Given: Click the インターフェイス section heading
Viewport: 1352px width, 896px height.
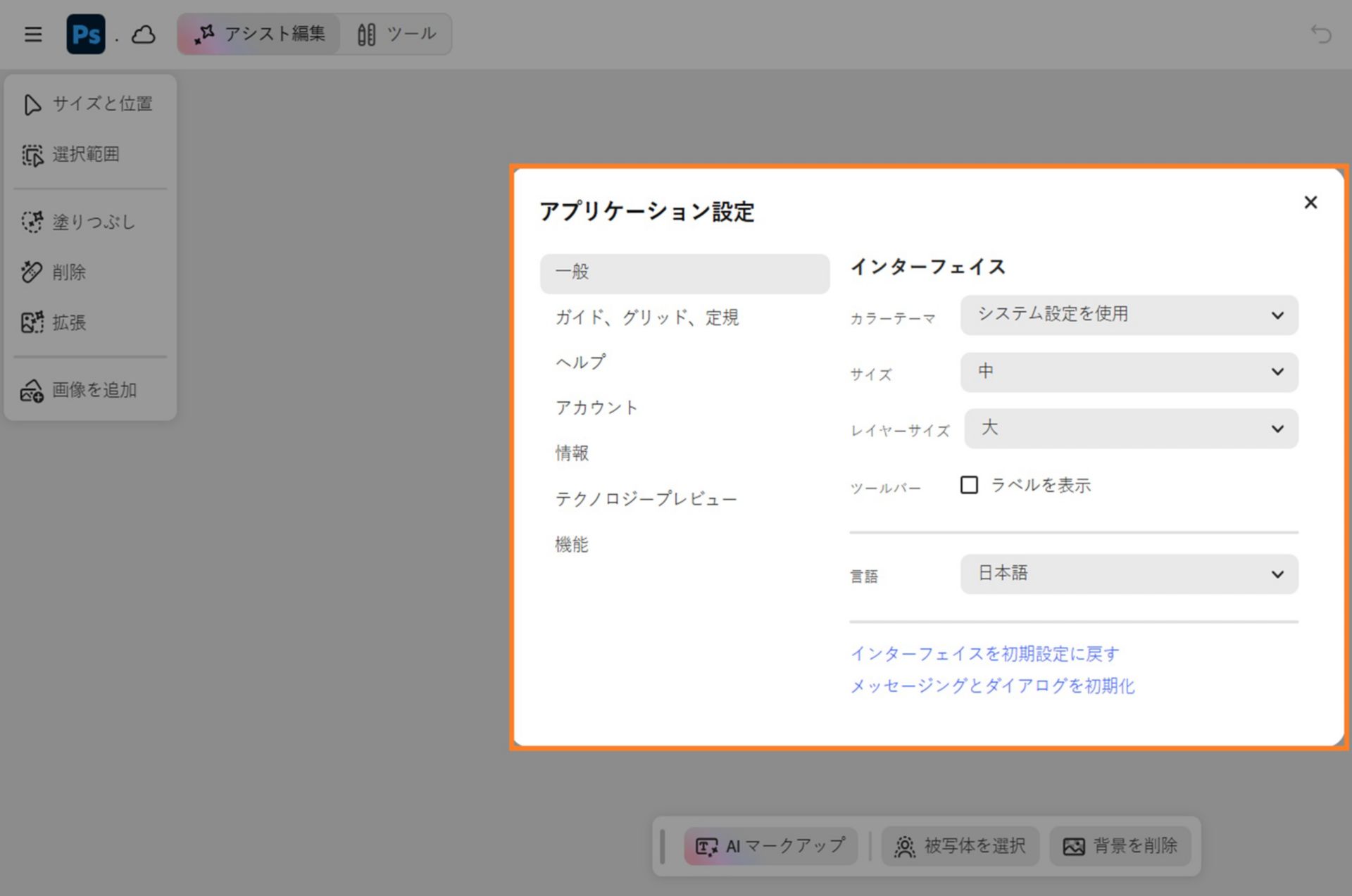Looking at the screenshot, I should coord(928,267).
